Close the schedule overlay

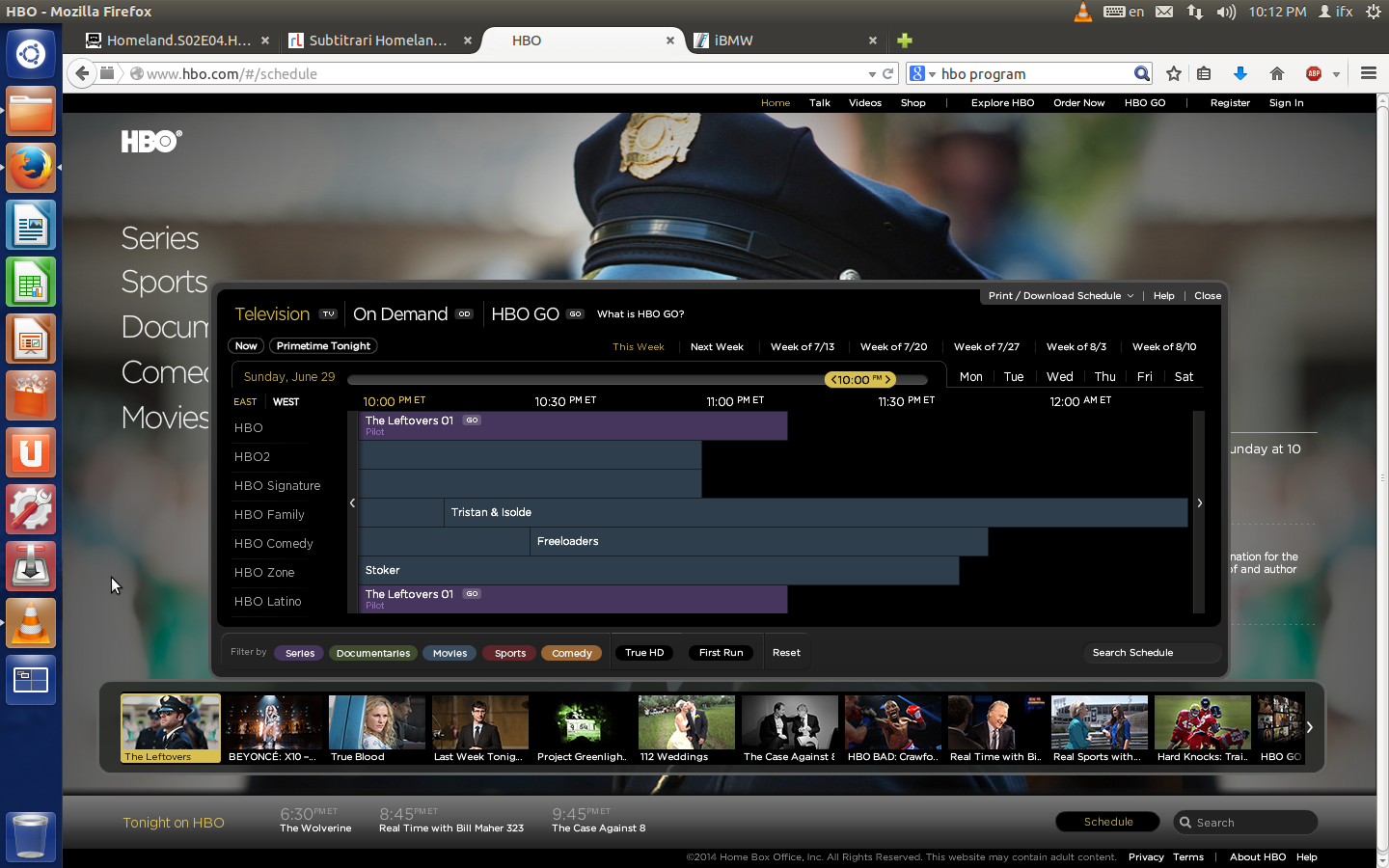coord(1208,296)
